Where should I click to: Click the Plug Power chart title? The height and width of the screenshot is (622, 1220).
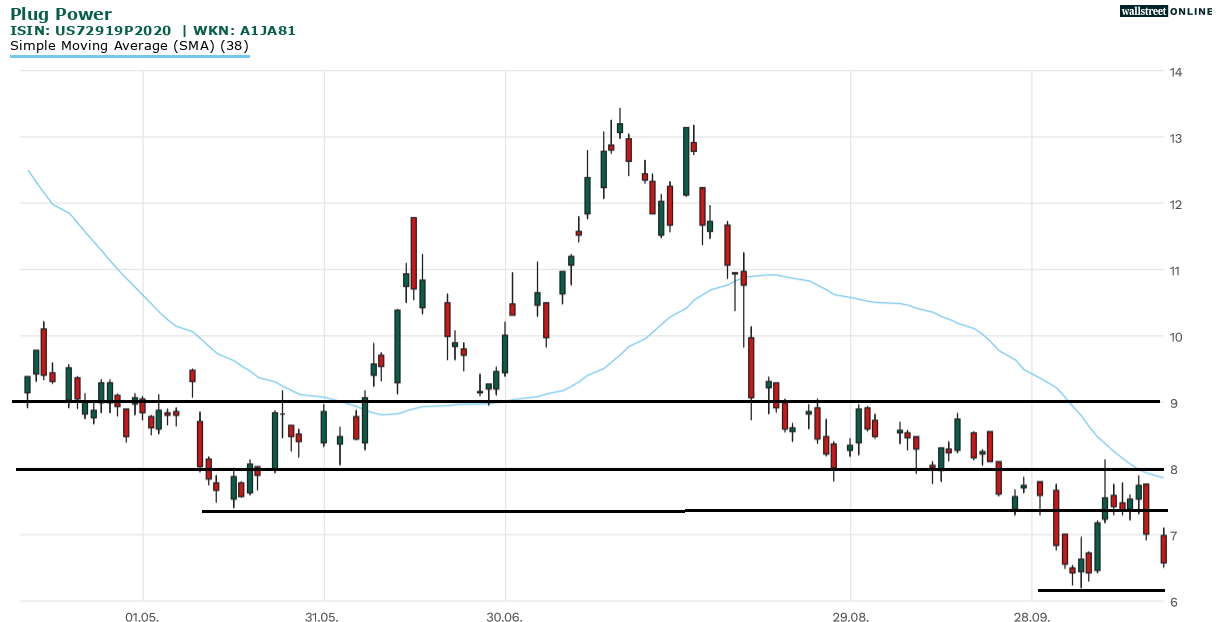(61, 15)
